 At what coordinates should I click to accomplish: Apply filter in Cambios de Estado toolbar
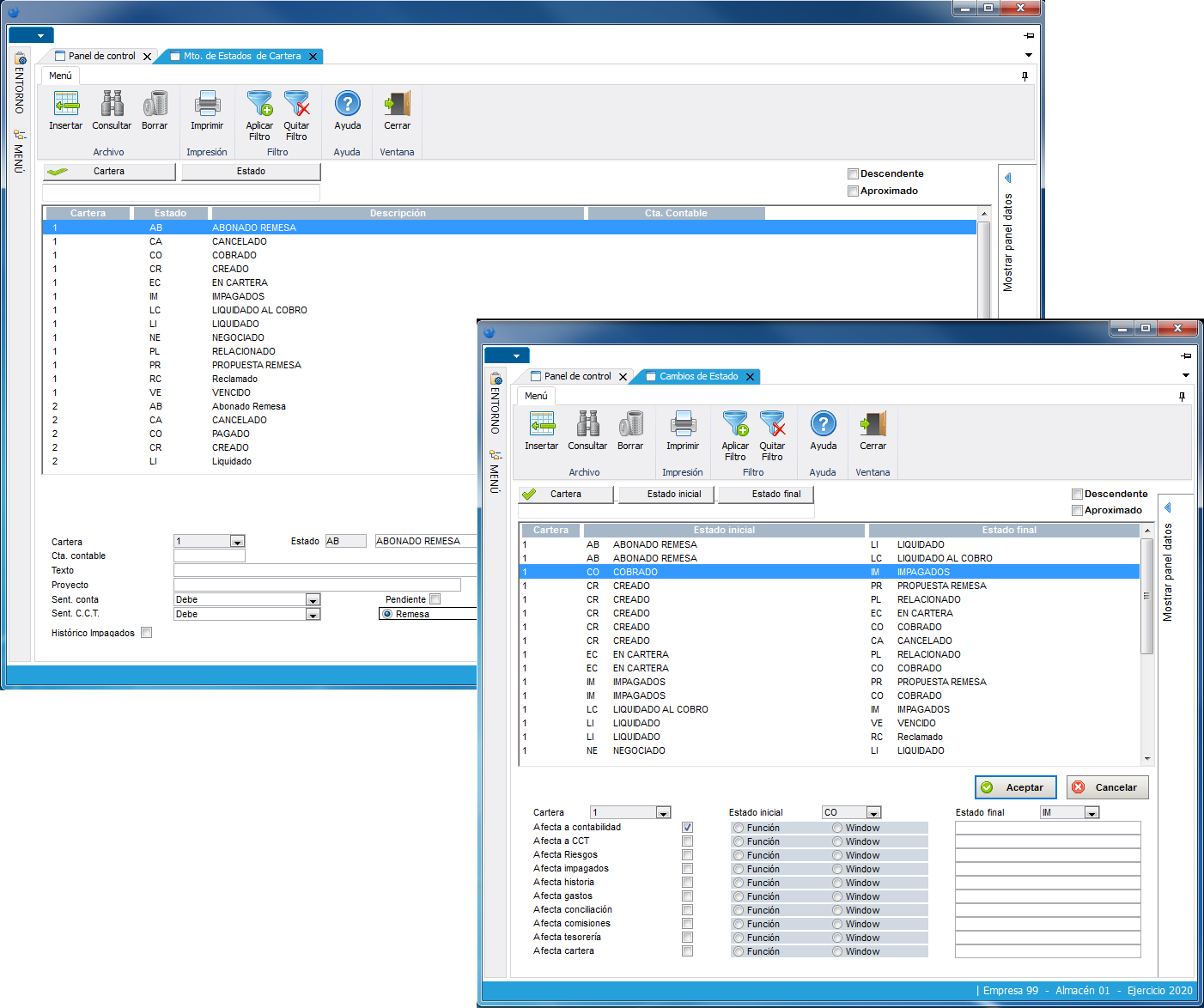pos(735,424)
